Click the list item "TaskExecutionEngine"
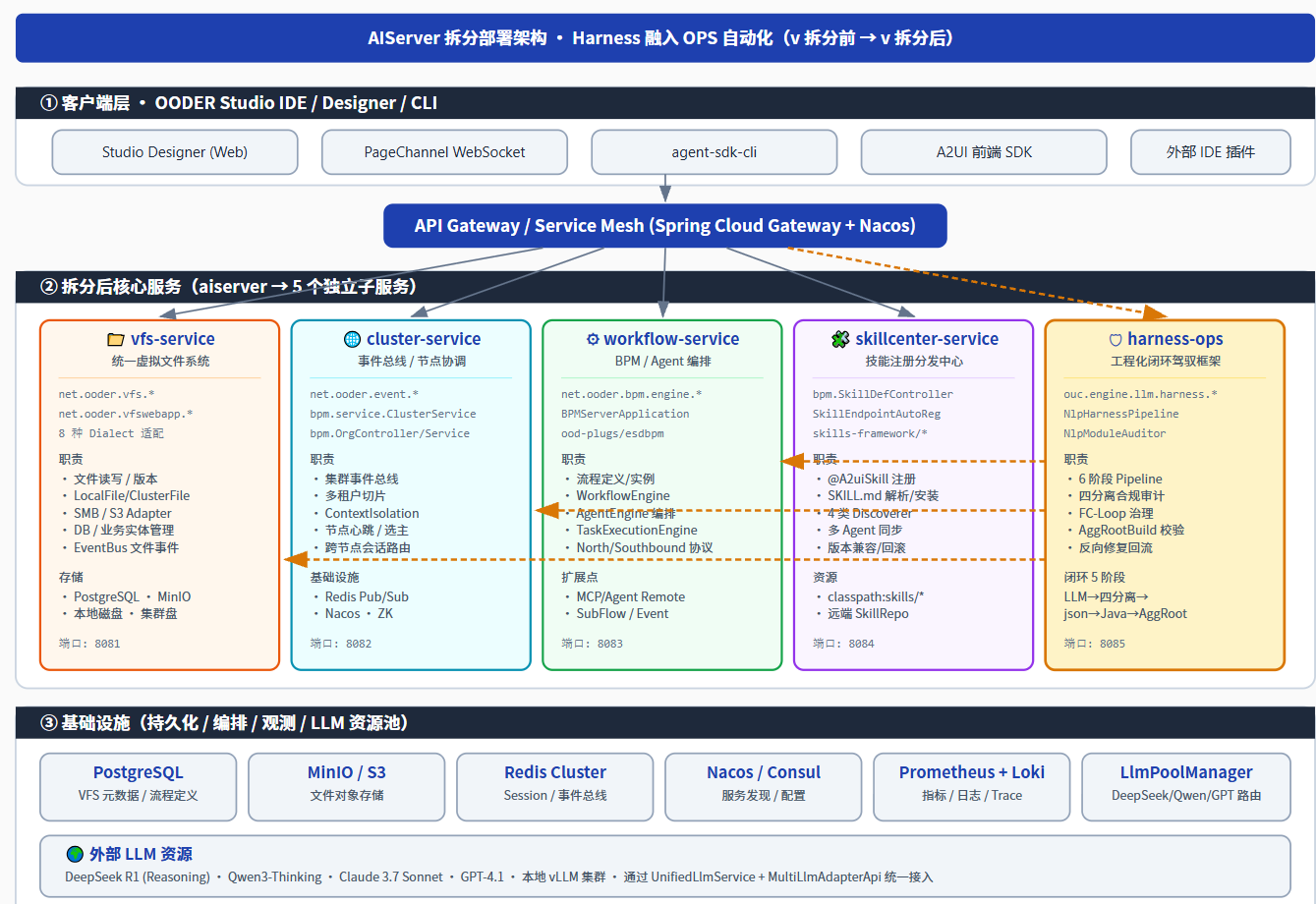The image size is (1316, 904). pyautogui.click(x=637, y=531)
